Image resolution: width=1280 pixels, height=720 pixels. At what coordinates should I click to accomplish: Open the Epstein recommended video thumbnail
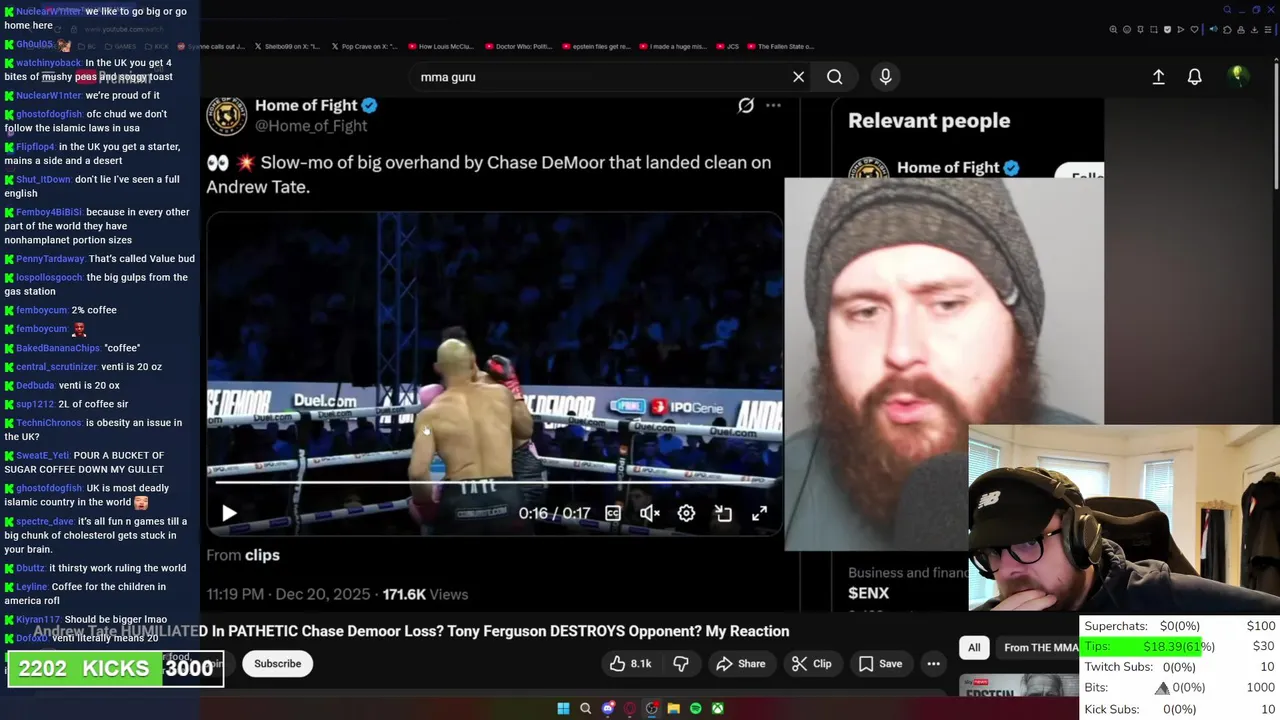pyautogui.click(x=1018, y=687)
